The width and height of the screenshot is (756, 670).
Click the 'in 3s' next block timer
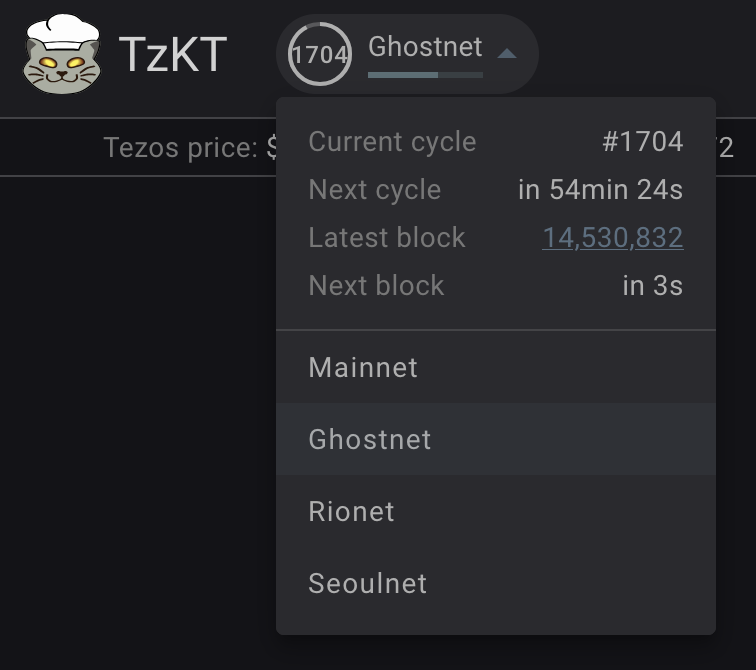[652, 286]
